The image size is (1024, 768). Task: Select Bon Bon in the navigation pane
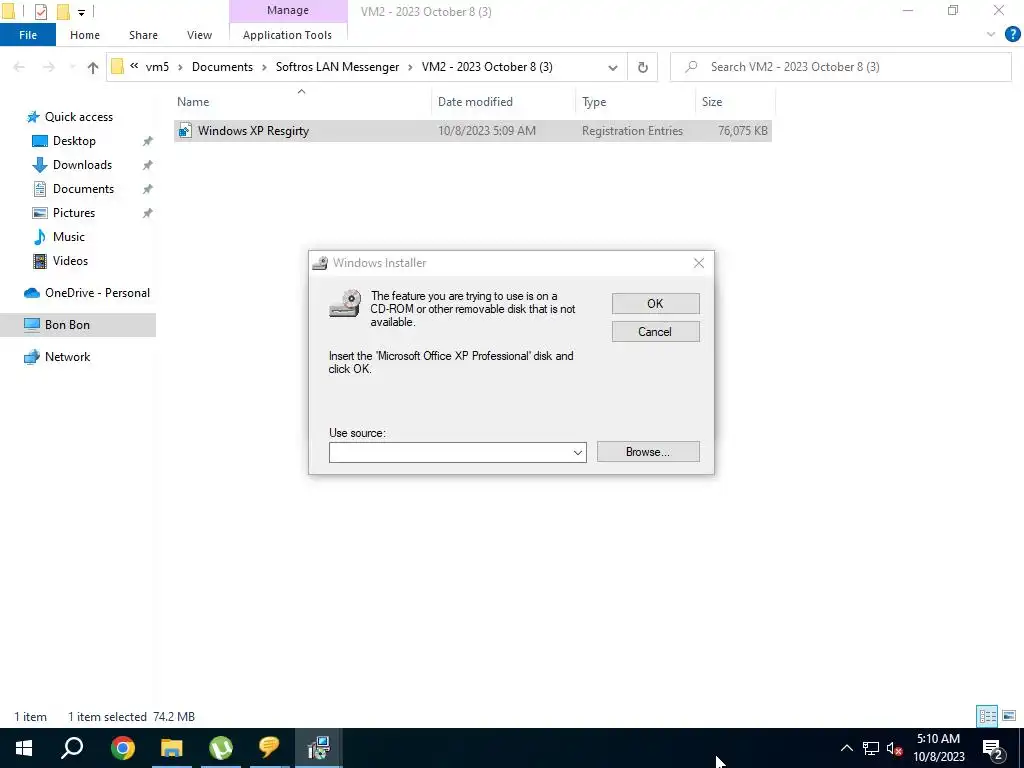pos(67,325)
